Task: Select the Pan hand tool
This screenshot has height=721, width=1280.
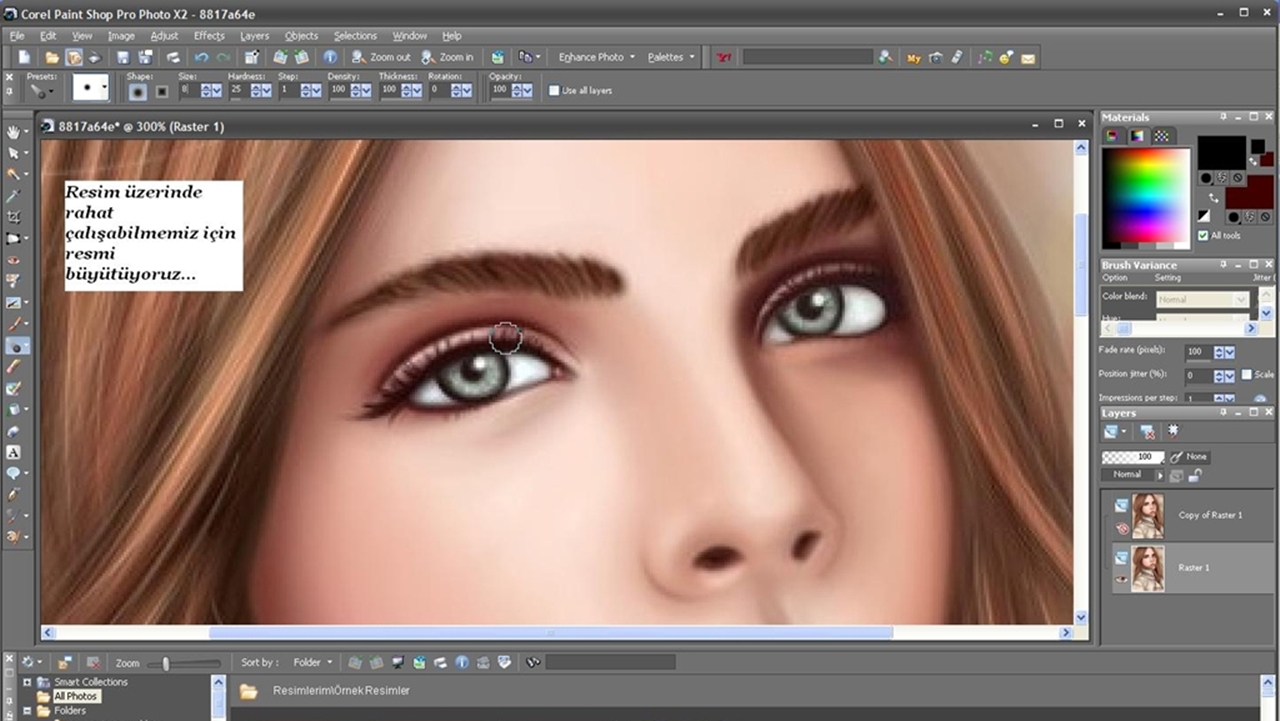Action: (x=14, y=132)
